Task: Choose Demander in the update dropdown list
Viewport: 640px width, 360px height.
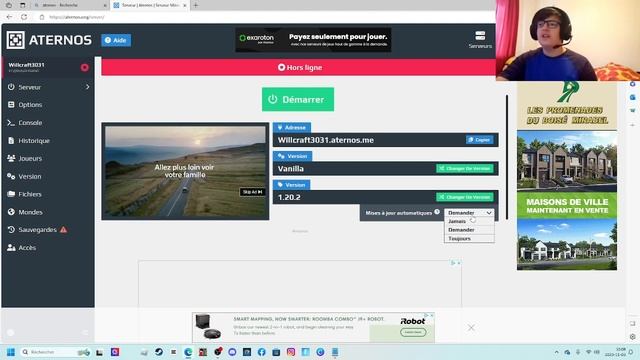Action: pyautogui.click(x=469, y=230)
